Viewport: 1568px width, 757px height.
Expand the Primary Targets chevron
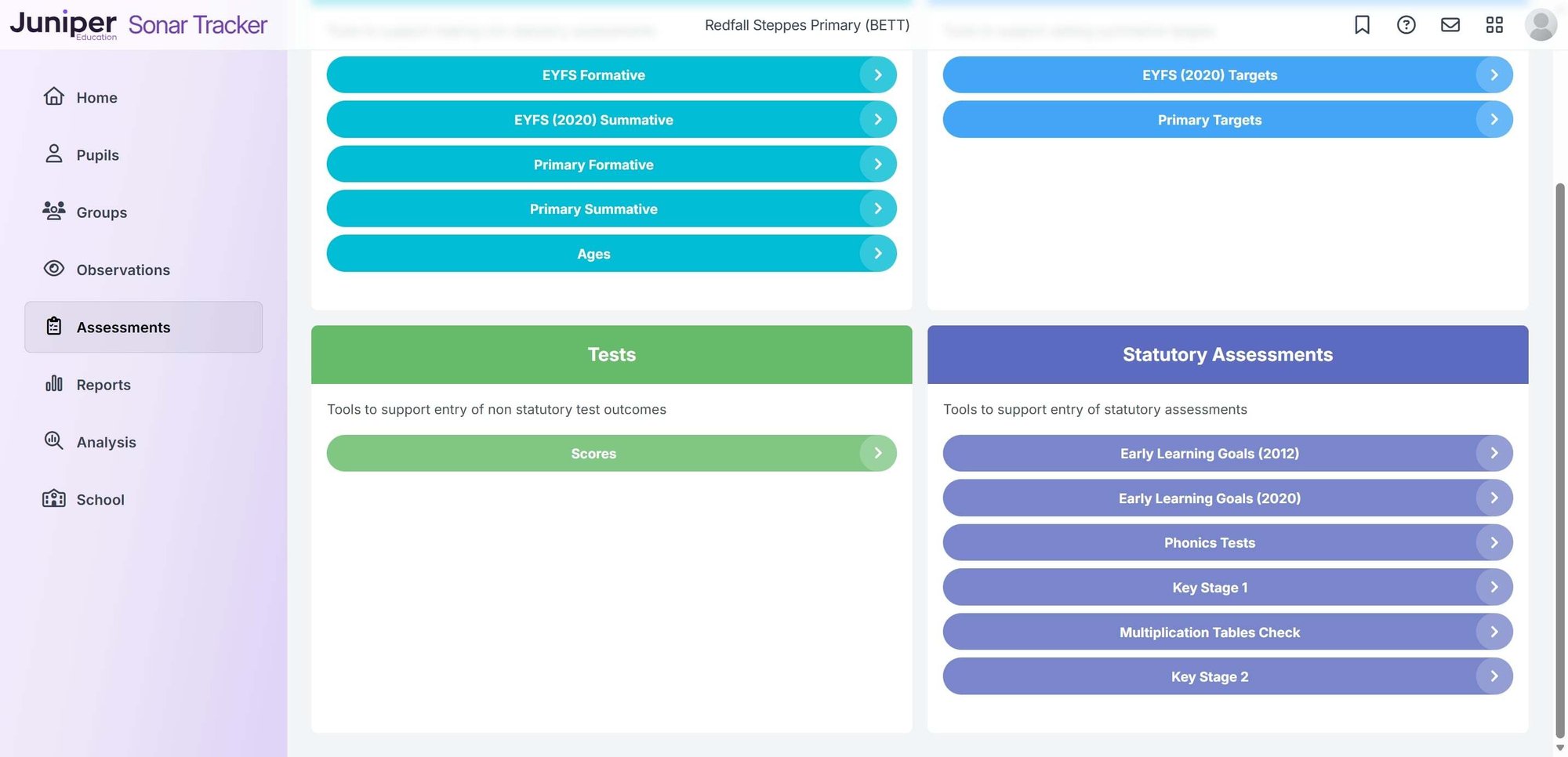[x=1494, y=119]
